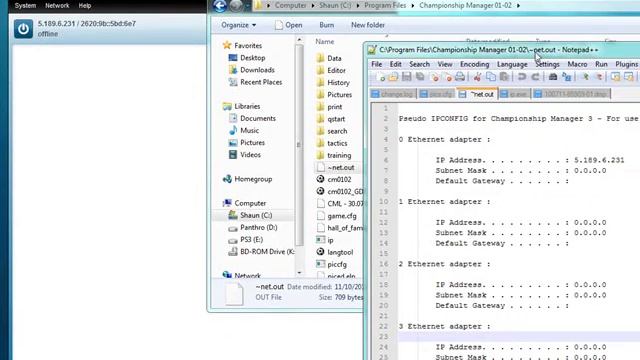Switch to the .dmp document tab
Viewport: 640px width, 360px height.
click(571, 94)
